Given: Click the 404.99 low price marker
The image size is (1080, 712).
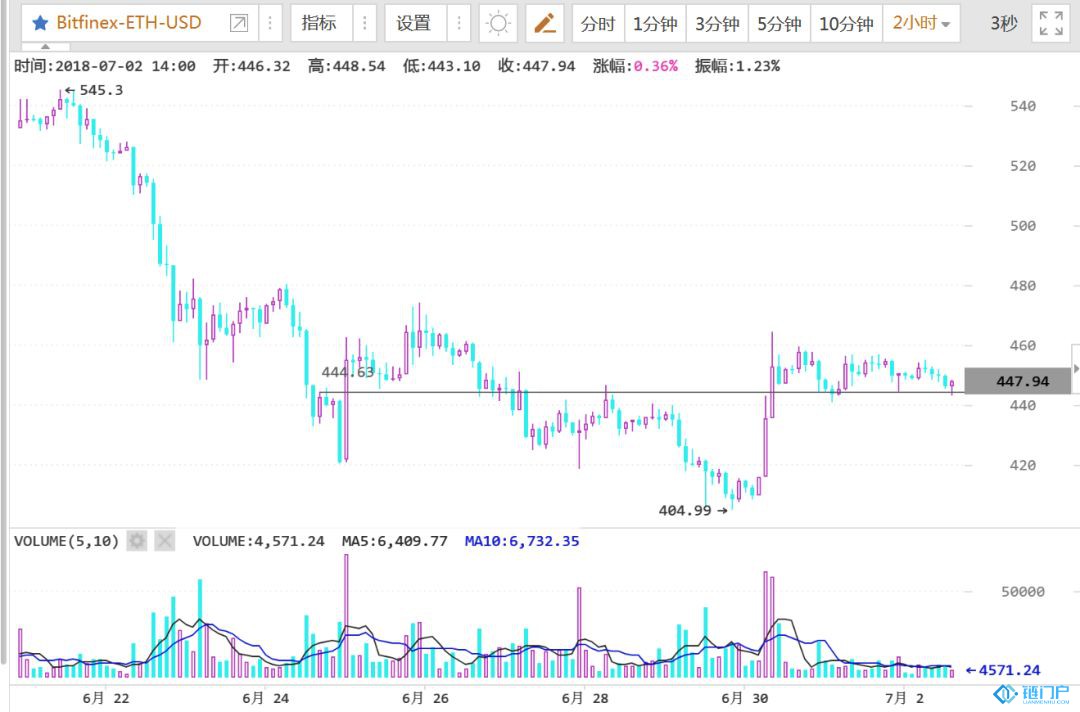Looking at the screenshot, I should [692, 510].
